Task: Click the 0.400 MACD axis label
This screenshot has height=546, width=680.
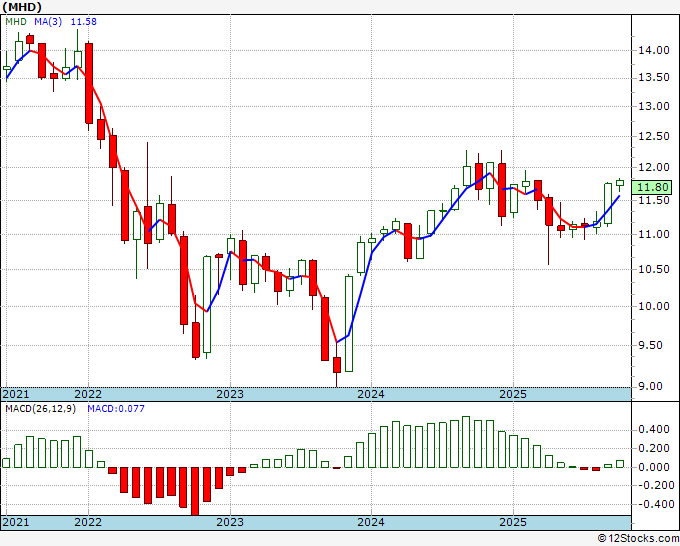Action: tap(654, 430)
